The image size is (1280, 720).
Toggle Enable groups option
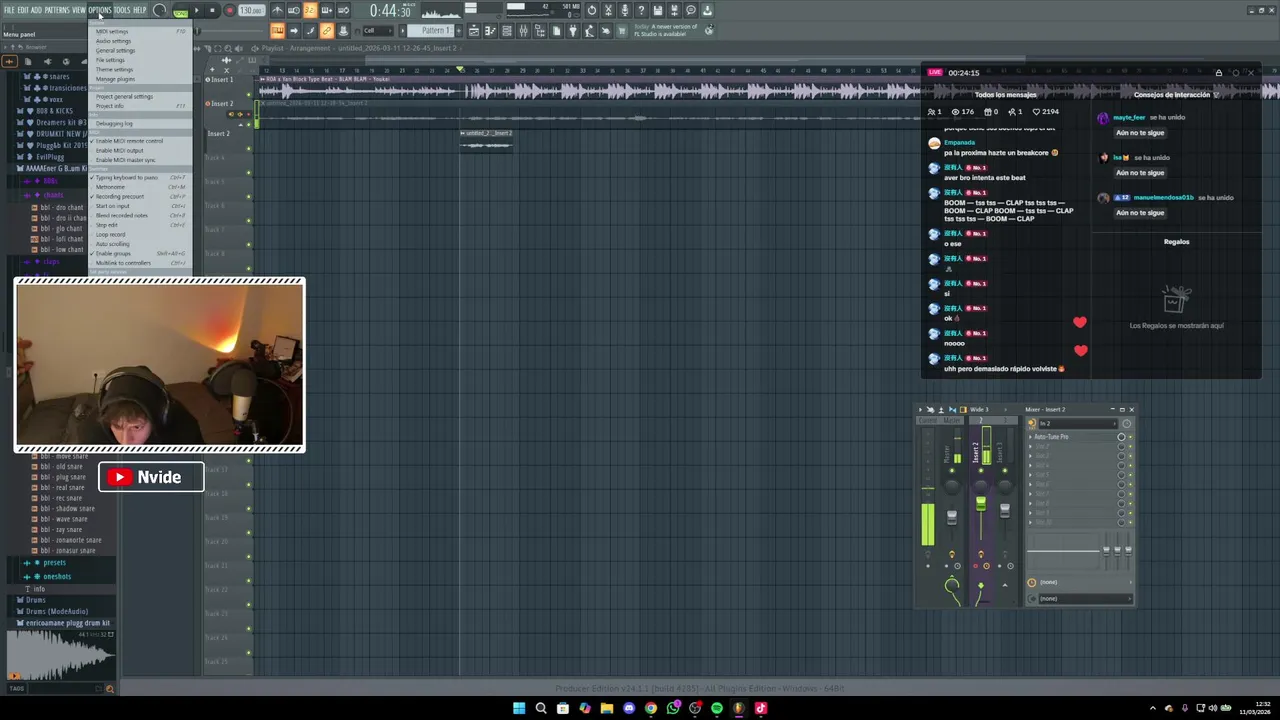pos(140,254)
